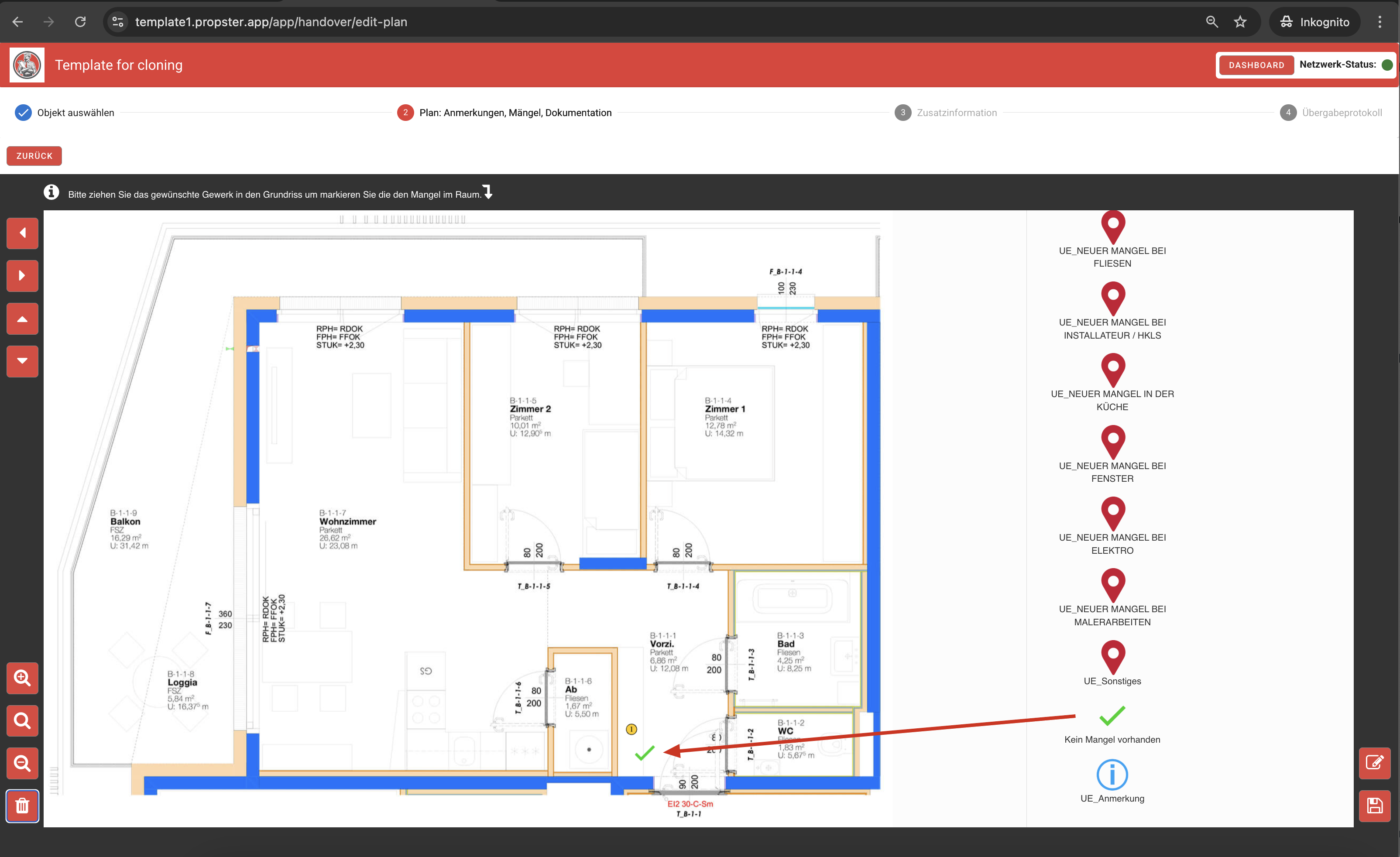This screenshot has width=1400, height=857.
Task: Click the pan left arrow button
Action: pos(22,233)
